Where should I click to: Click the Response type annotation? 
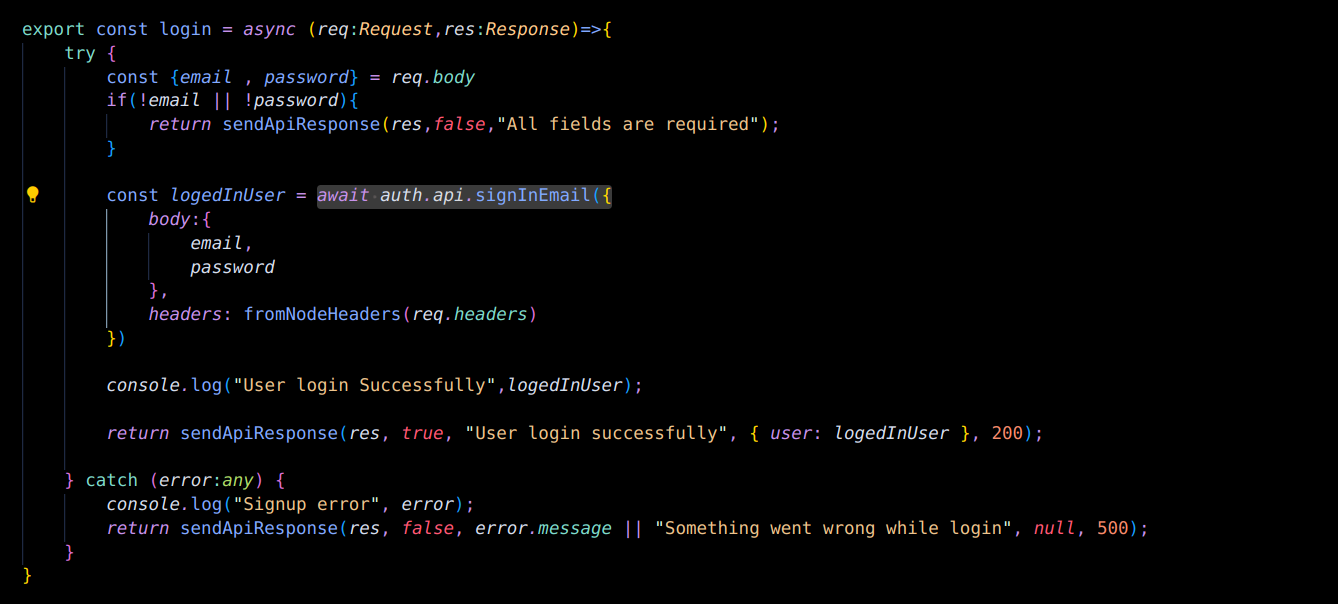[527, 29]
